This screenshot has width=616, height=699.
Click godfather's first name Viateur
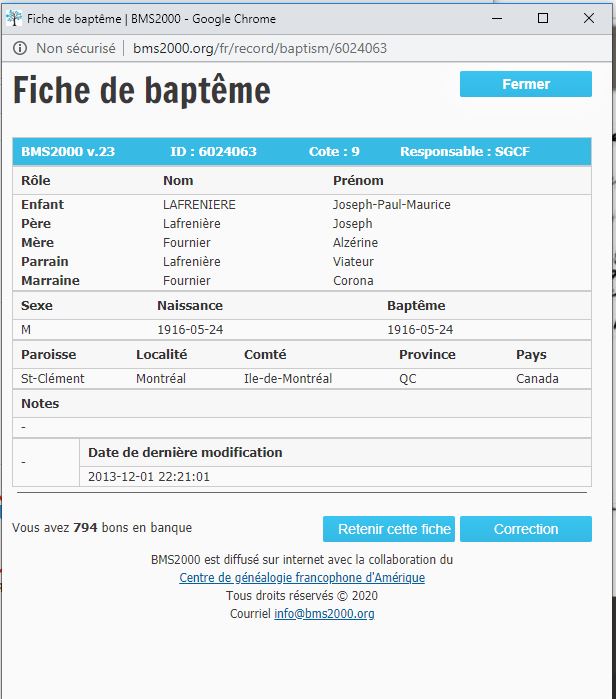point(353,262)
